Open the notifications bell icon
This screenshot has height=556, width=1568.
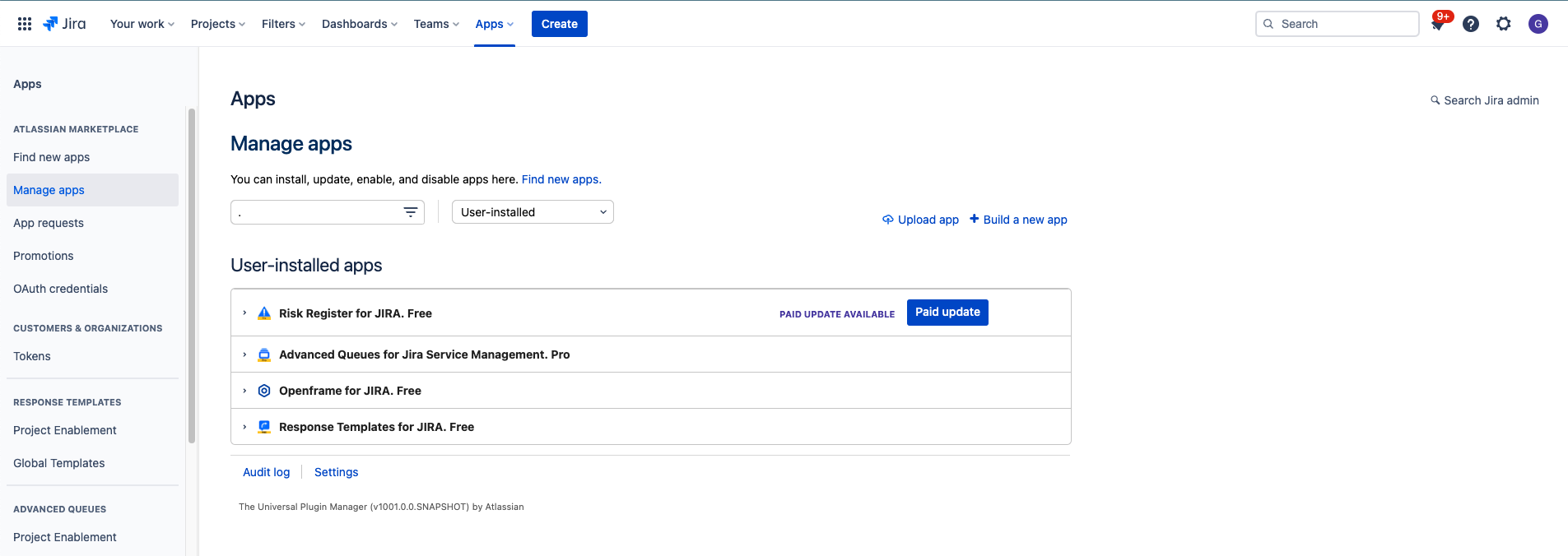tap(1438, 25)
